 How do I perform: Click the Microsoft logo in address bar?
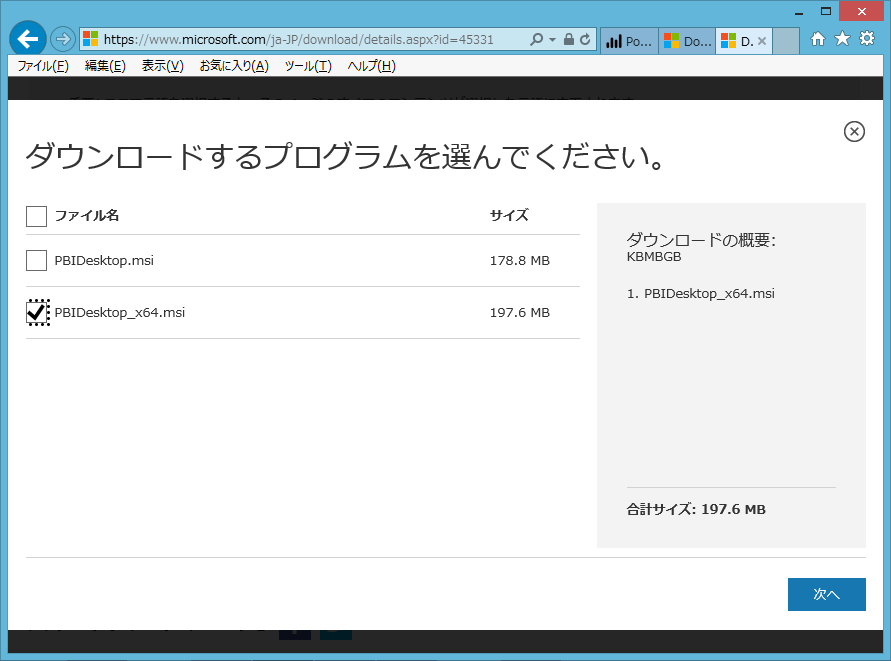90,39
